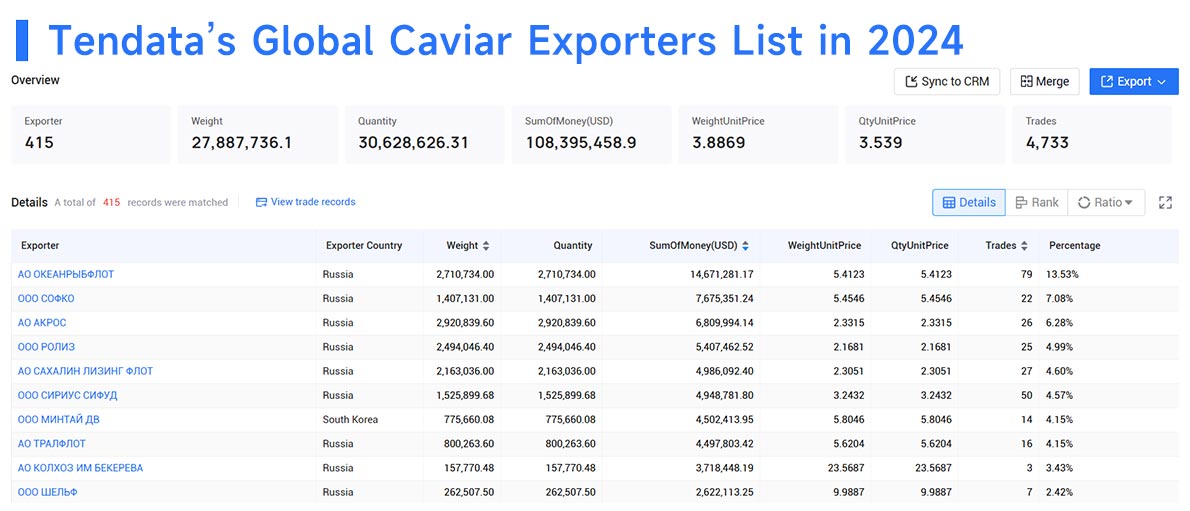
Task: Click the Weight 27,887,736.1 overview card
Action: coord(257,134)
